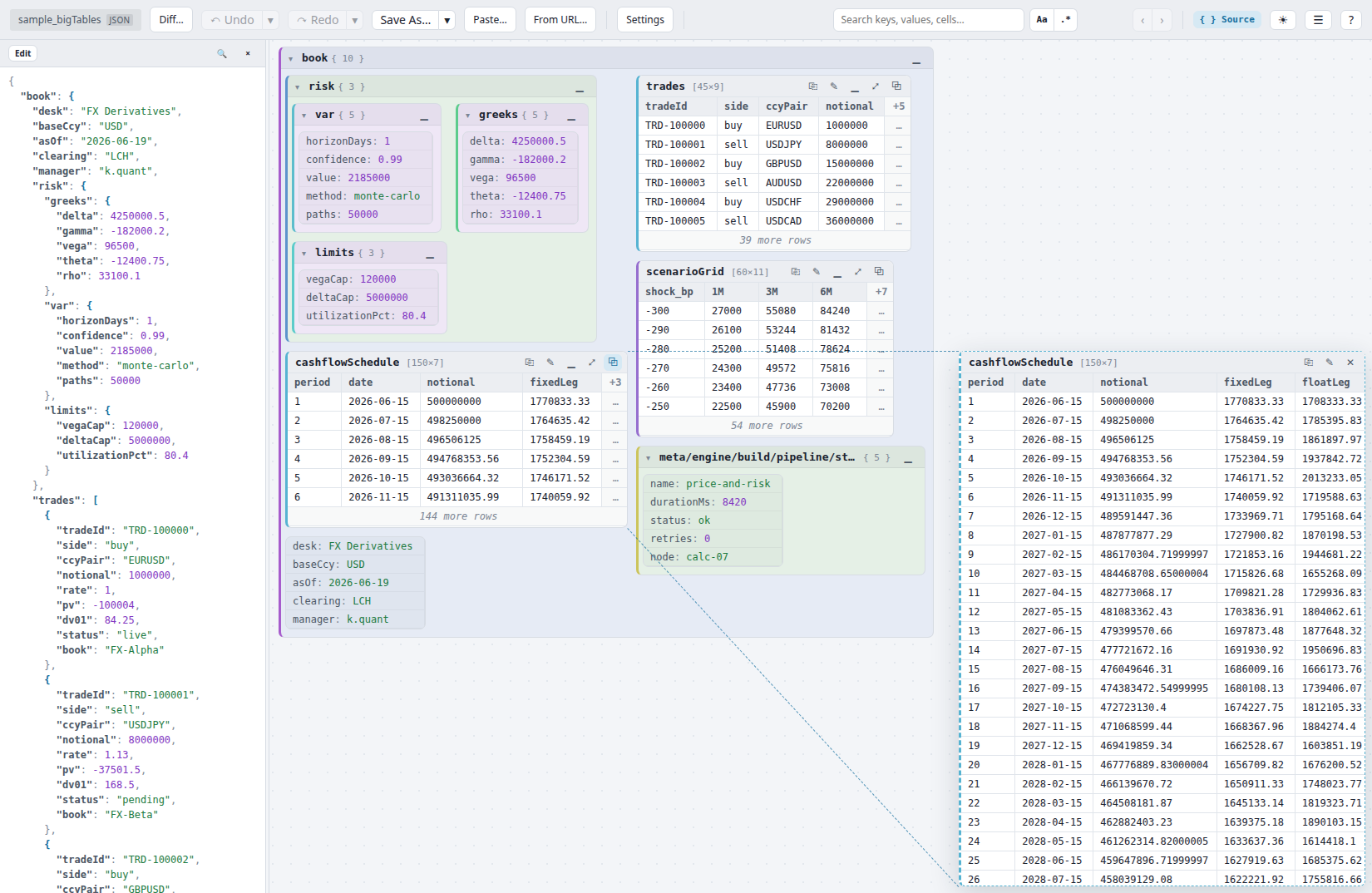Expand the trades table to full view

[875, 86]
